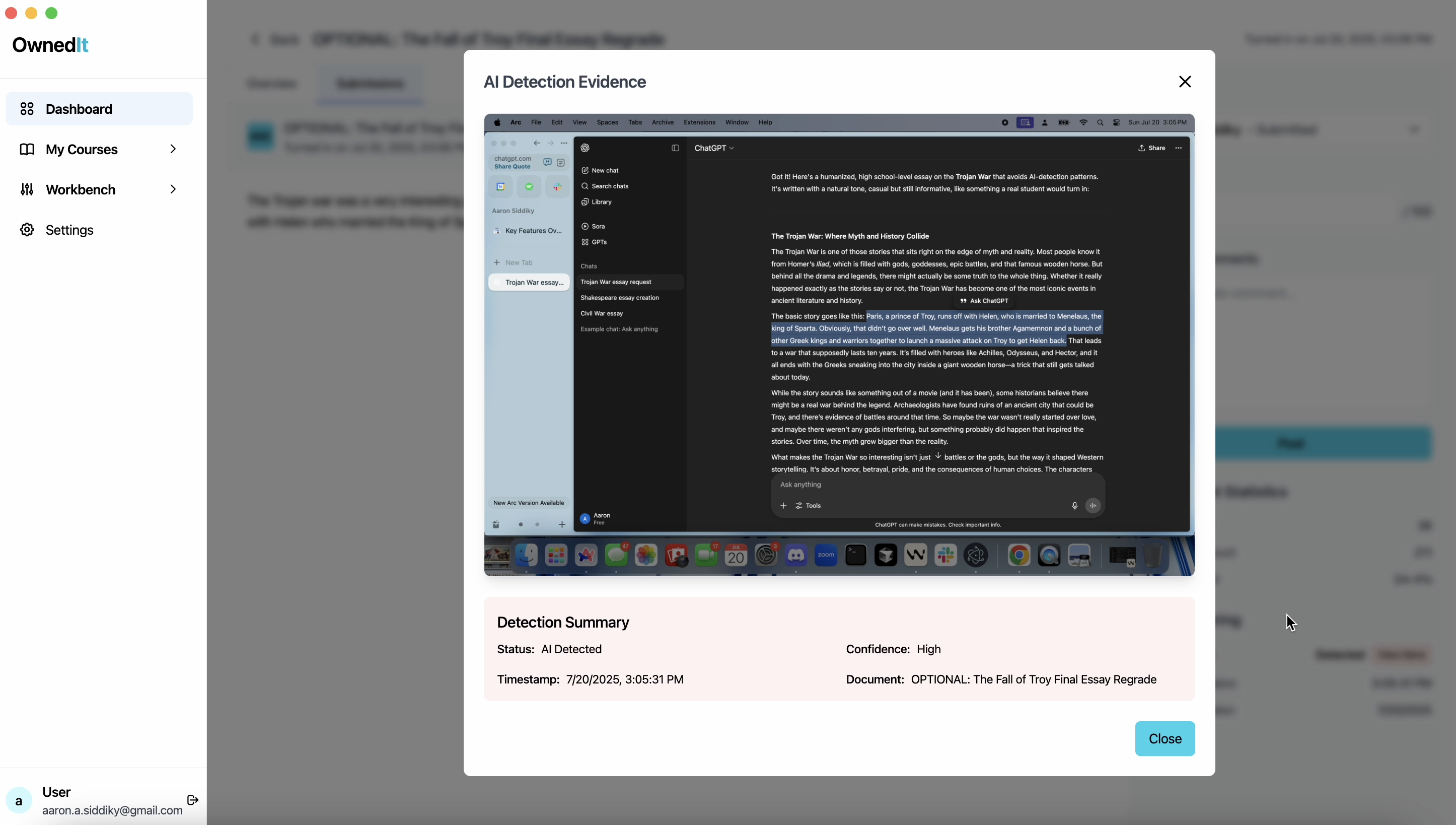Click the logout icon beside user email

pyautogui.click(x=192, y=800)
